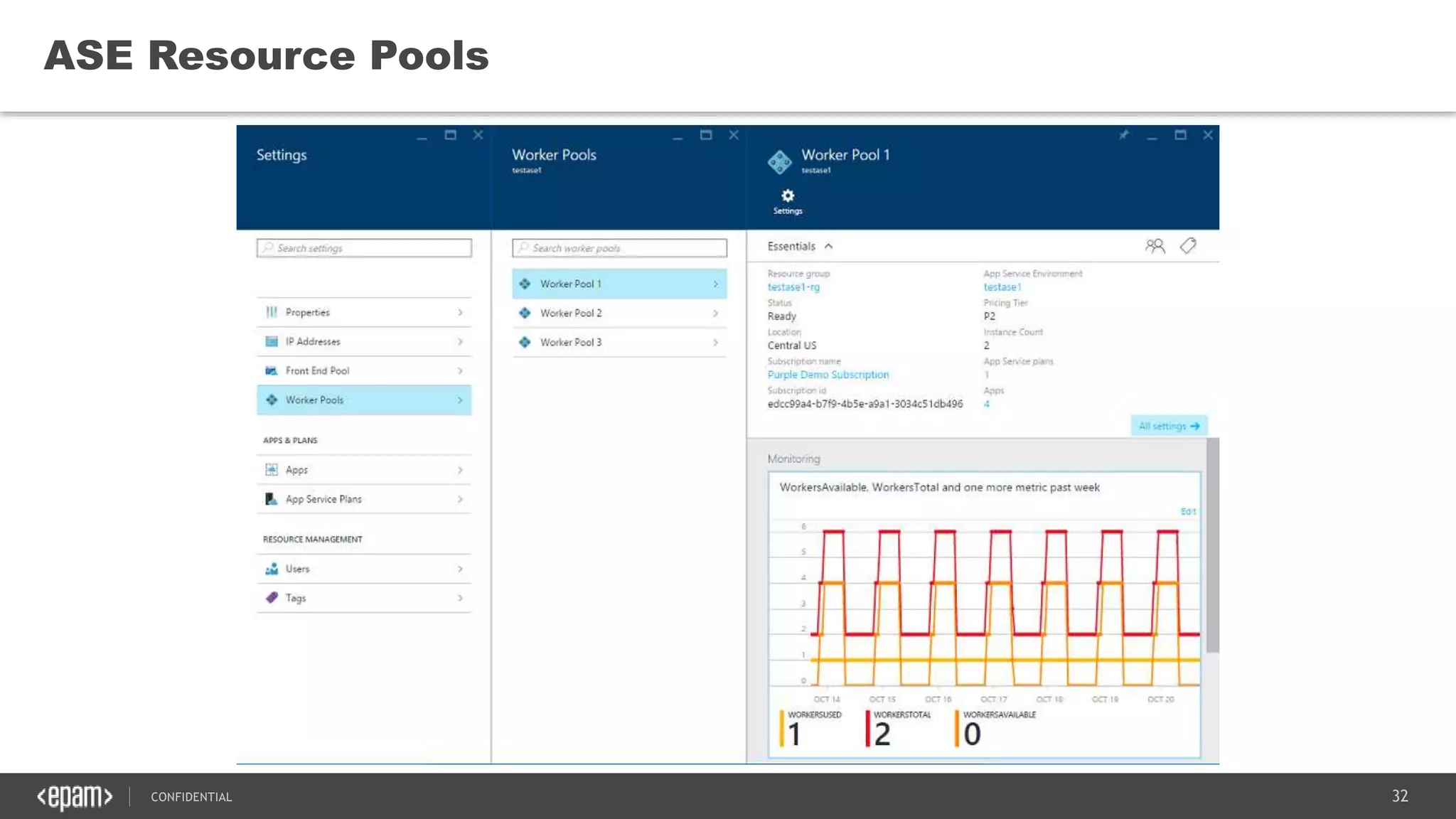Close the Worker Pool 1 blade

[x=1208, y=134]
